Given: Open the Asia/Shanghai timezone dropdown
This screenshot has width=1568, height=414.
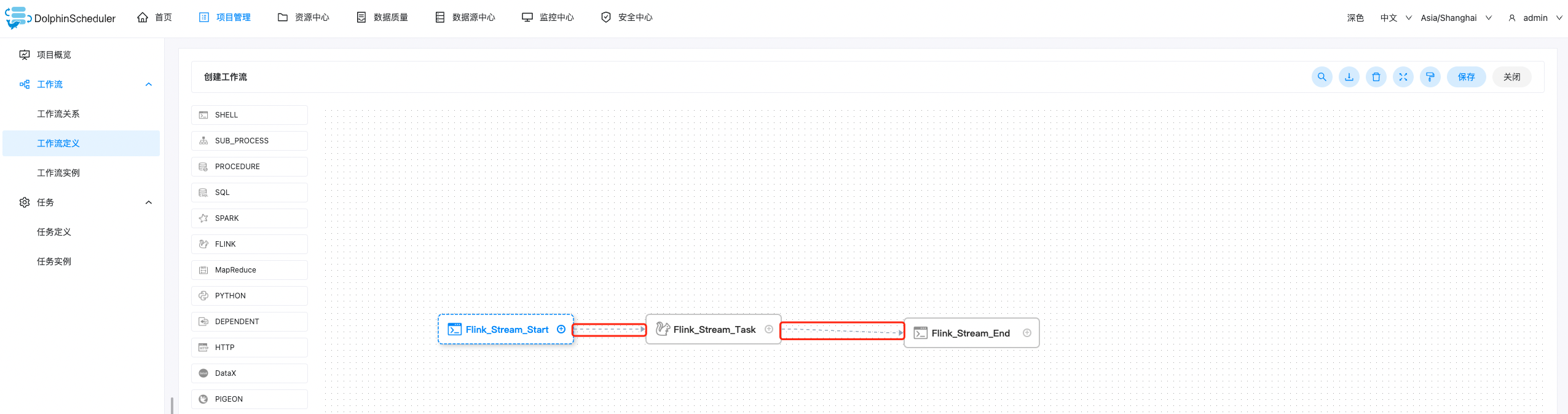Looking at the screenshot, I should pos(1456,18).
